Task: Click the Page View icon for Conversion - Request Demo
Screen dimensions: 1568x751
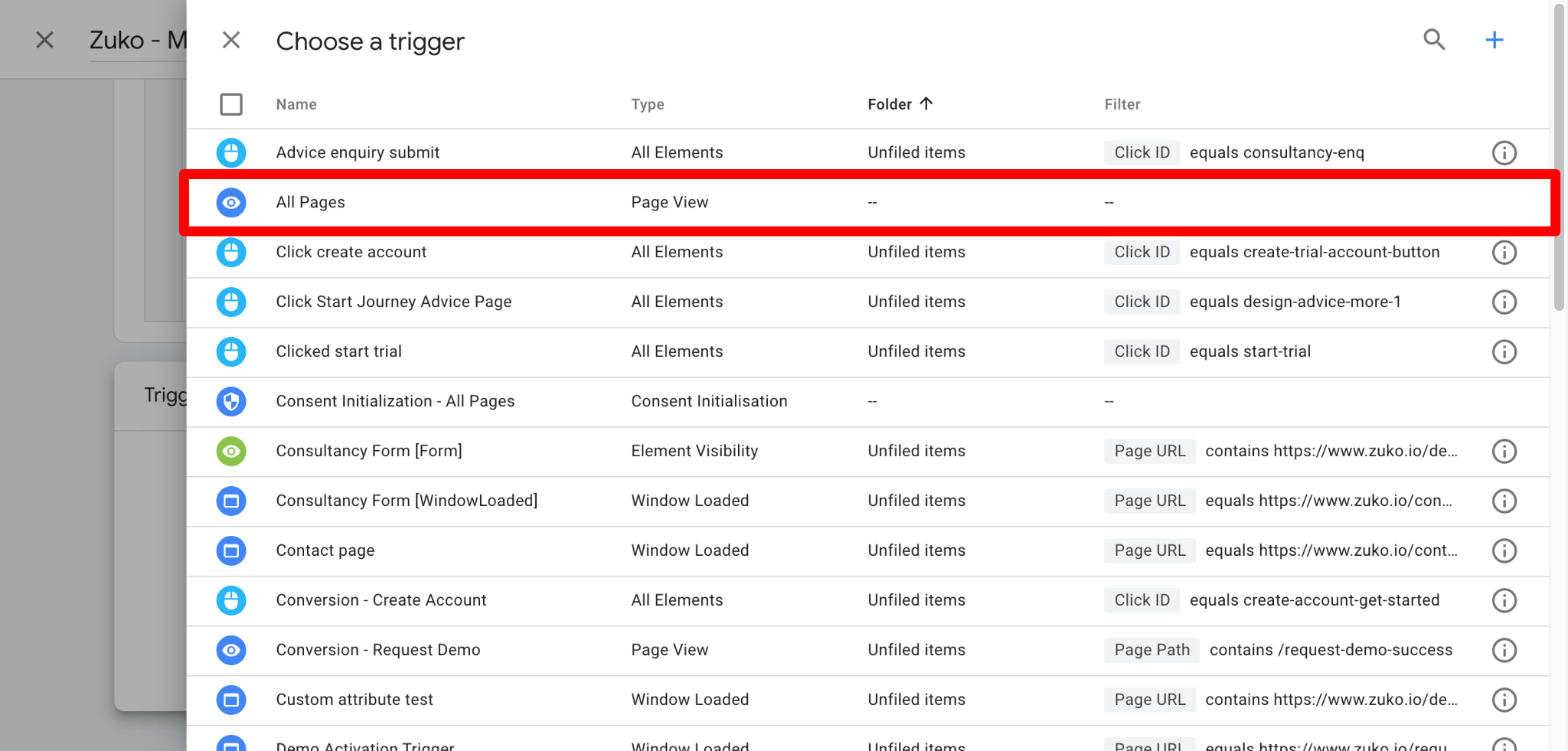Action: click(231, 650)
